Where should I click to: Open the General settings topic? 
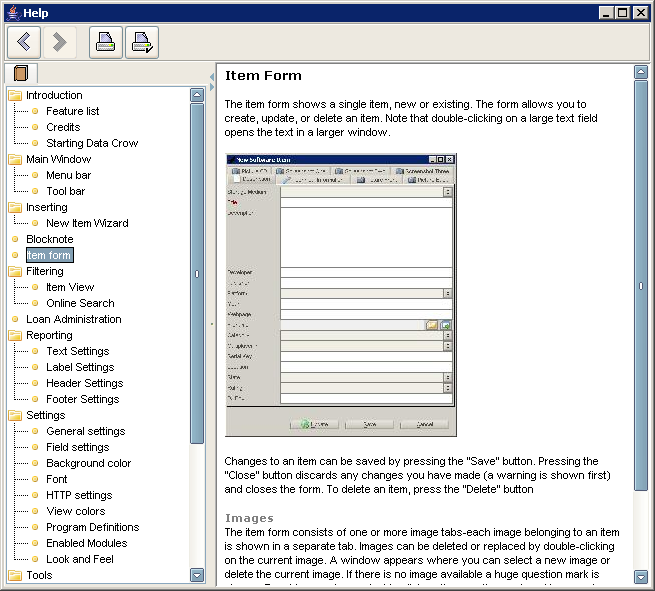[86, 431]
